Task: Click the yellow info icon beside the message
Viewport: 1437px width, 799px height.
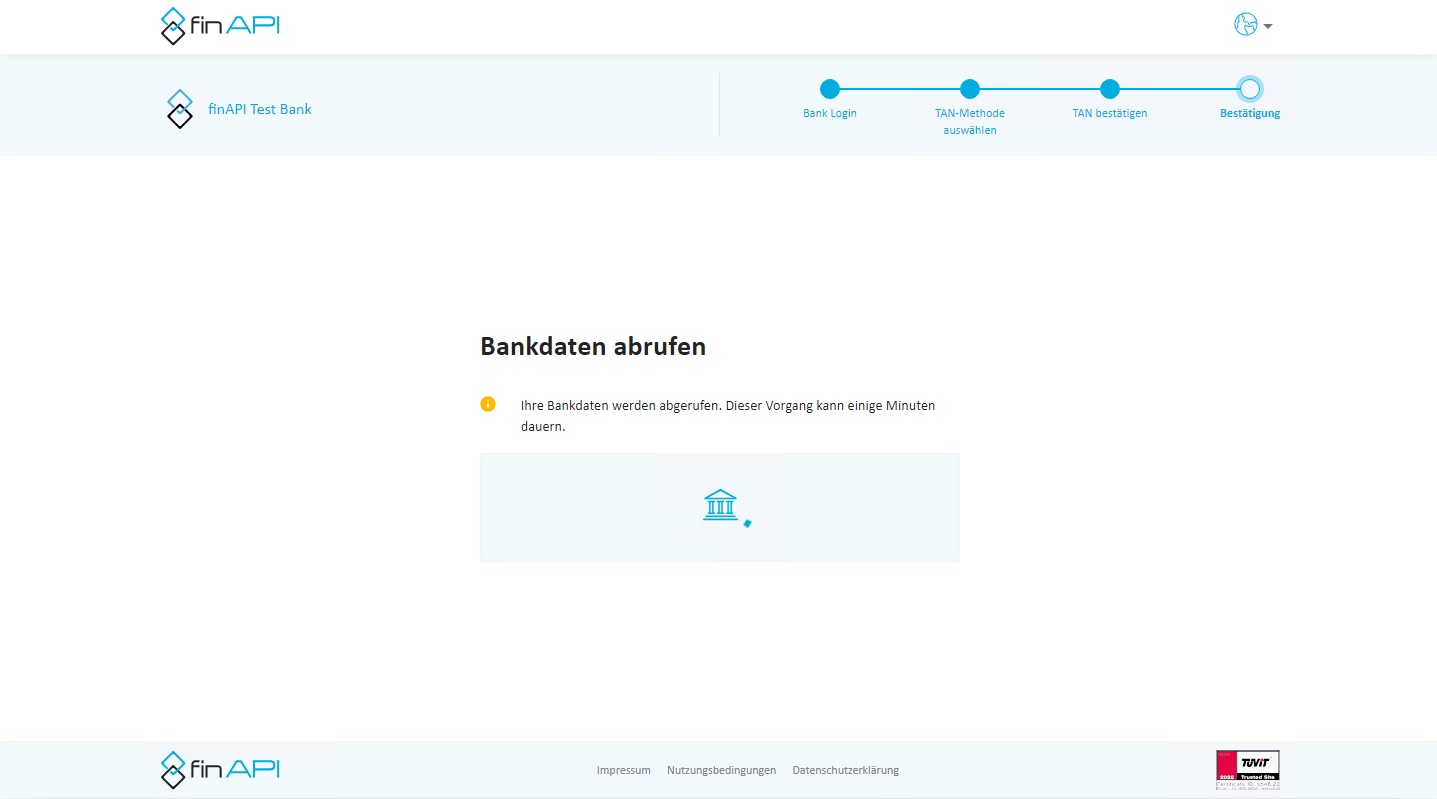Action: click(488, 404)
